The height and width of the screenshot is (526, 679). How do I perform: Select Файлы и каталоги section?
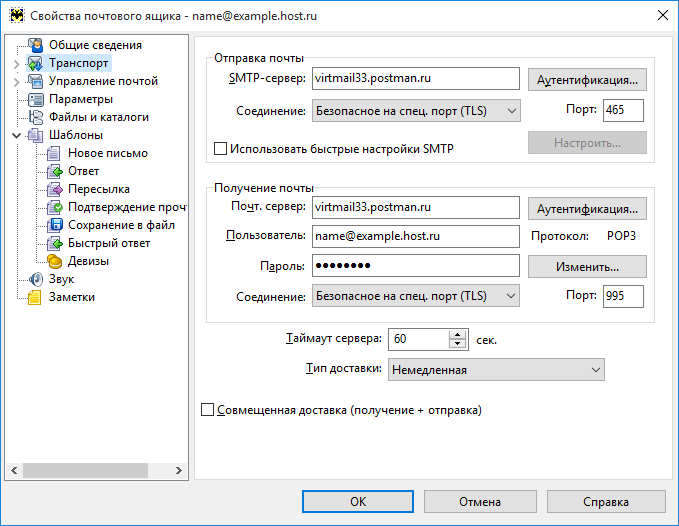point(99,117)
